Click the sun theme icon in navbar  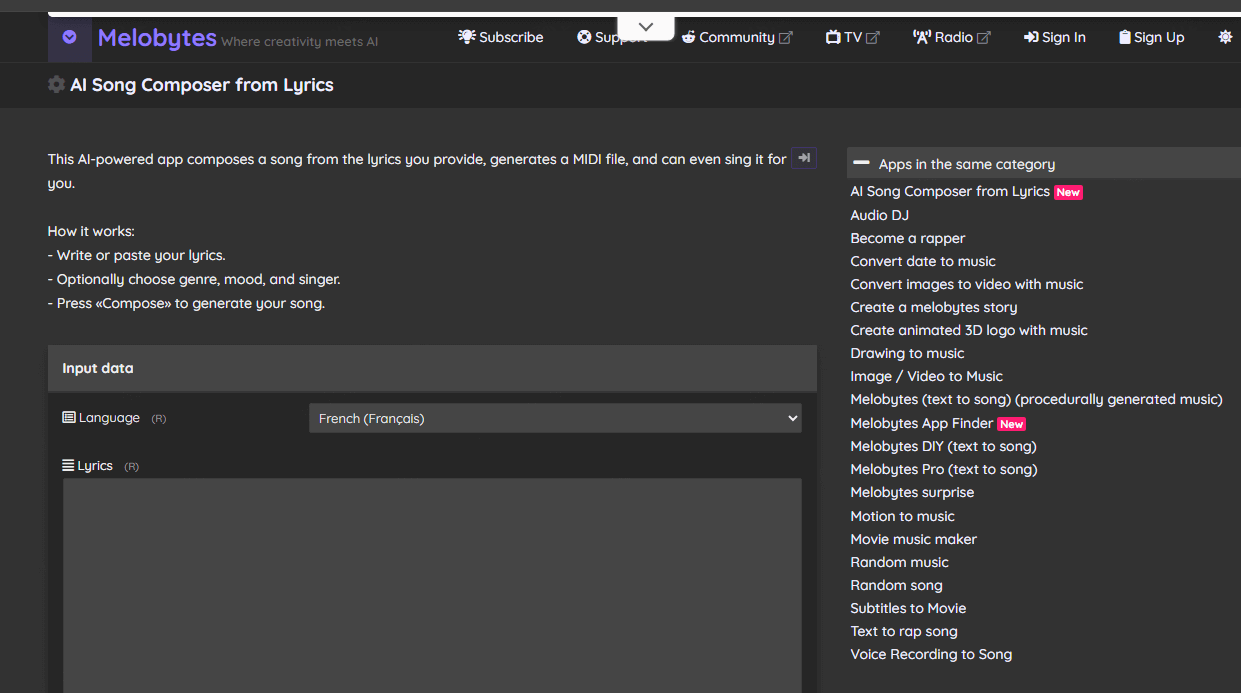[1224, 37]
